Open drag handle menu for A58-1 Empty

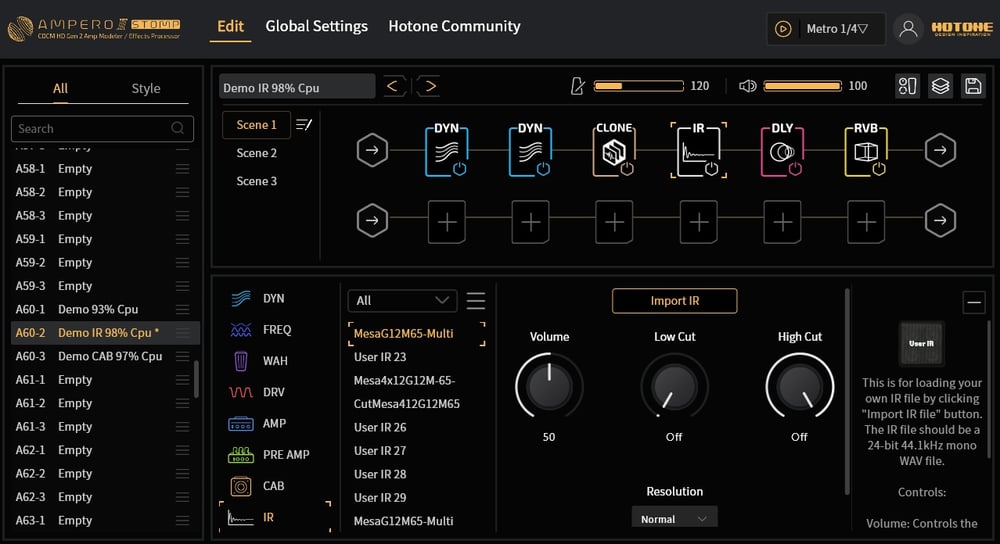[182, 169]
